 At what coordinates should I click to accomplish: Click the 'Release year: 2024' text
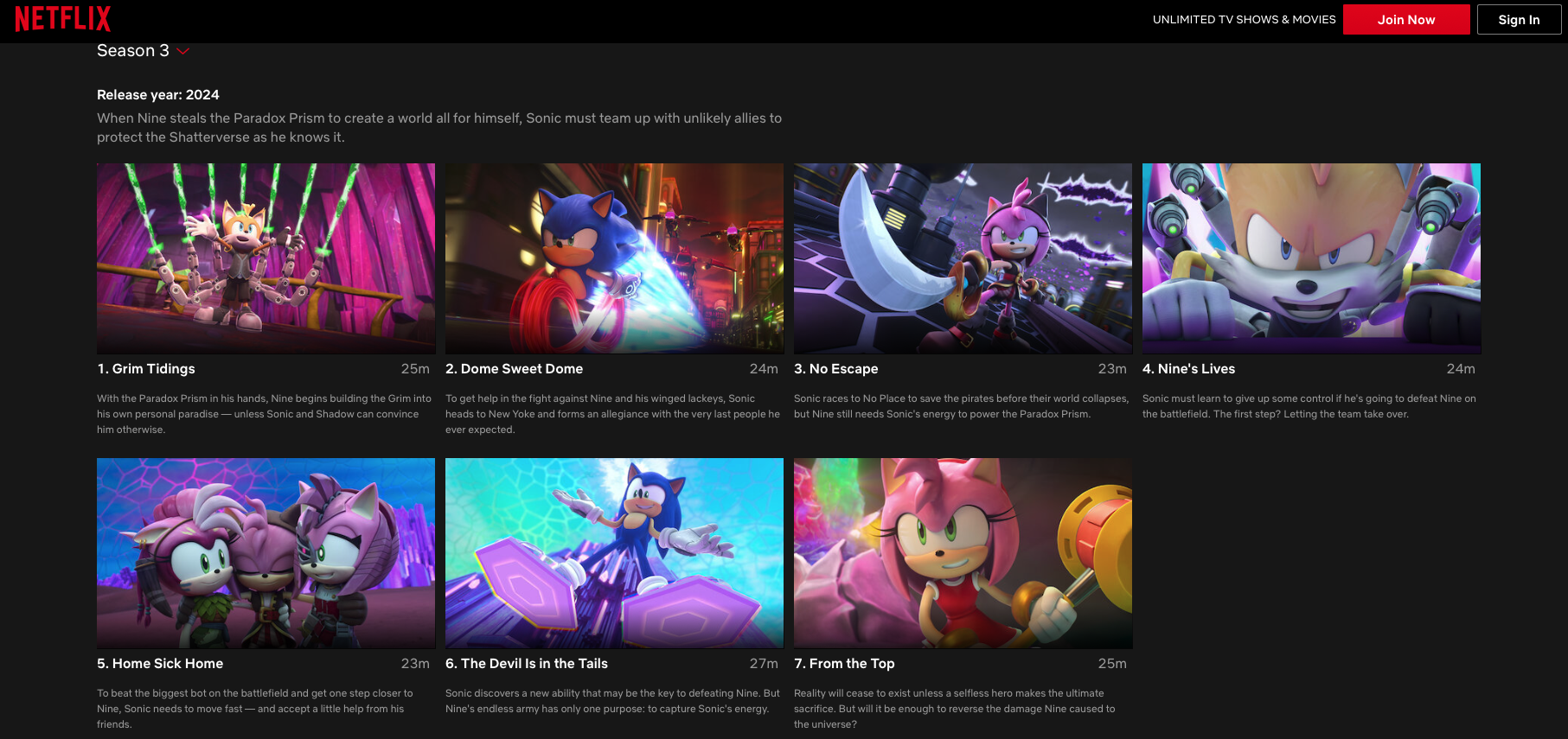click(158, 95)
